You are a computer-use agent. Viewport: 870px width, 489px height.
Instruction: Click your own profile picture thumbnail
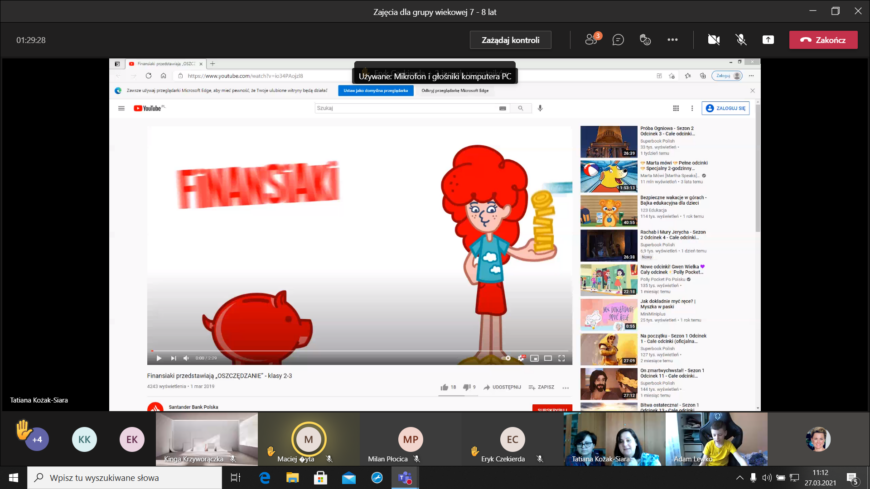tap(818, 438)
